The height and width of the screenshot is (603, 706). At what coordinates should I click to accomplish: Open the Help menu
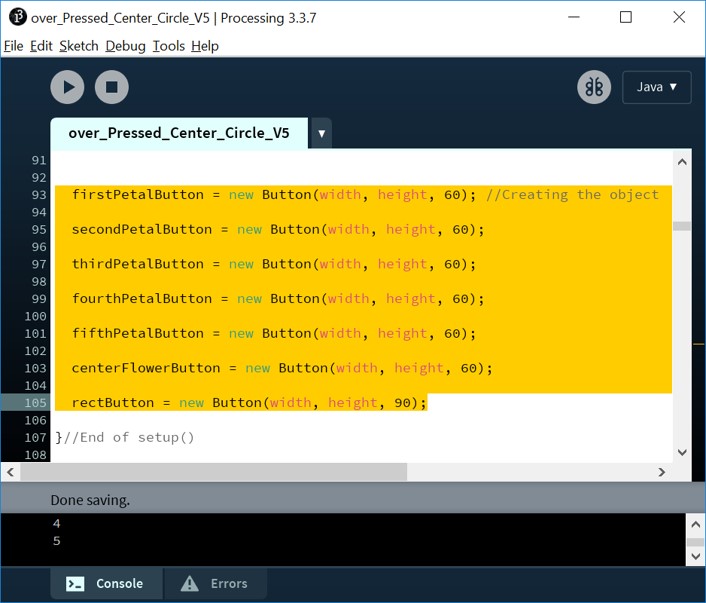pos(205,46)
